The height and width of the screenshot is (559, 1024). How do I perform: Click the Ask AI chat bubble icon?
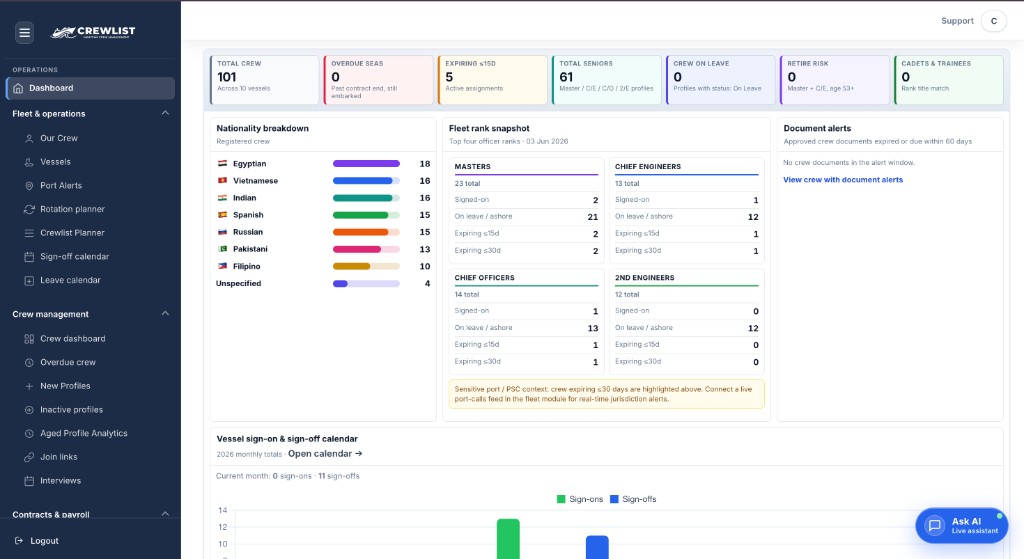point(935,525)
